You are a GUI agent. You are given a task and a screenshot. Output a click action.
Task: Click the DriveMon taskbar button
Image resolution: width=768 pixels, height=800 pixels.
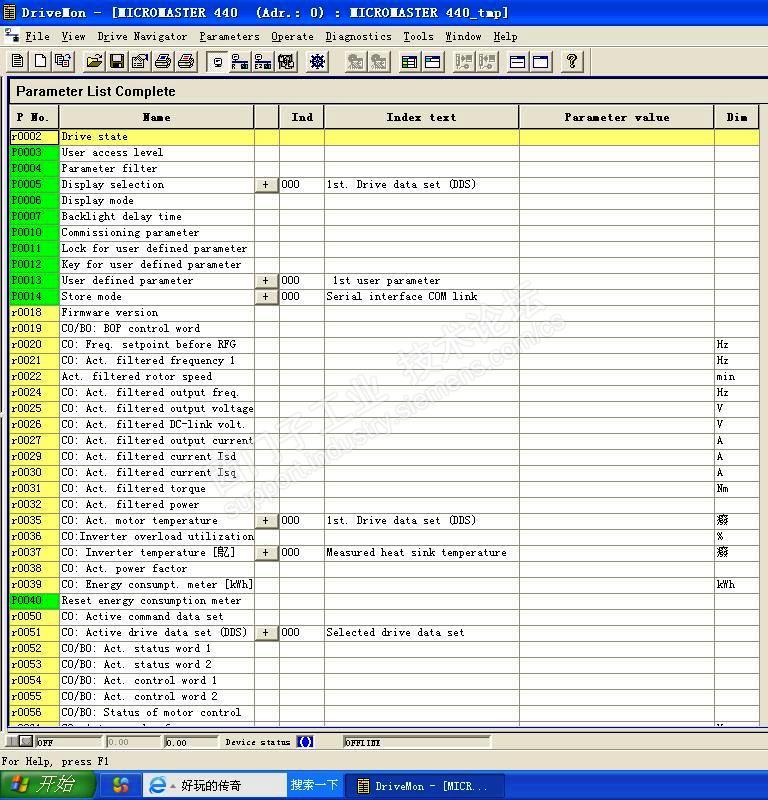pos(425,786)
